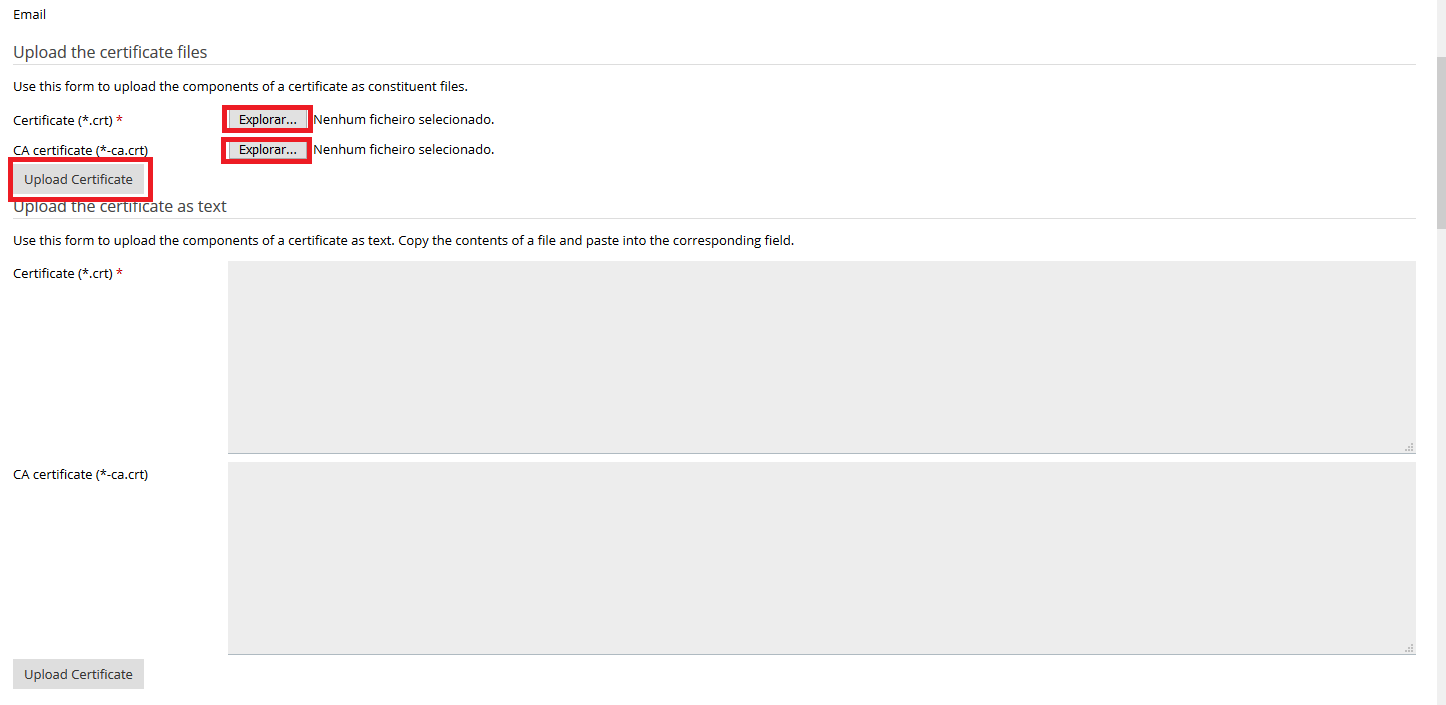The height and width of the screenshot is (705, 1446).
Task: Click the Certificate (*.crt) label beside the text area
Action: (62, 273)
